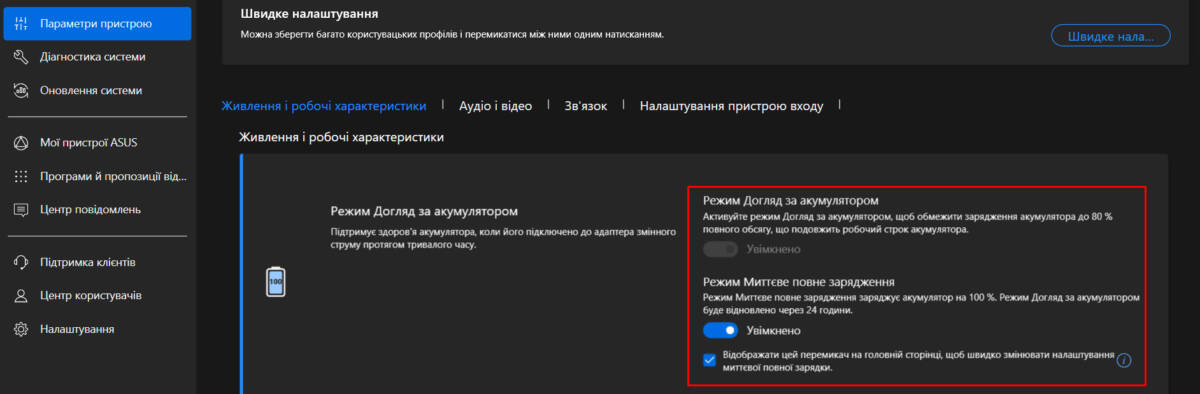The height and width of the screenshot is (394, 1200).
Task: Uncheck Відображати цей перемикач checkbox
Action: 709,360
